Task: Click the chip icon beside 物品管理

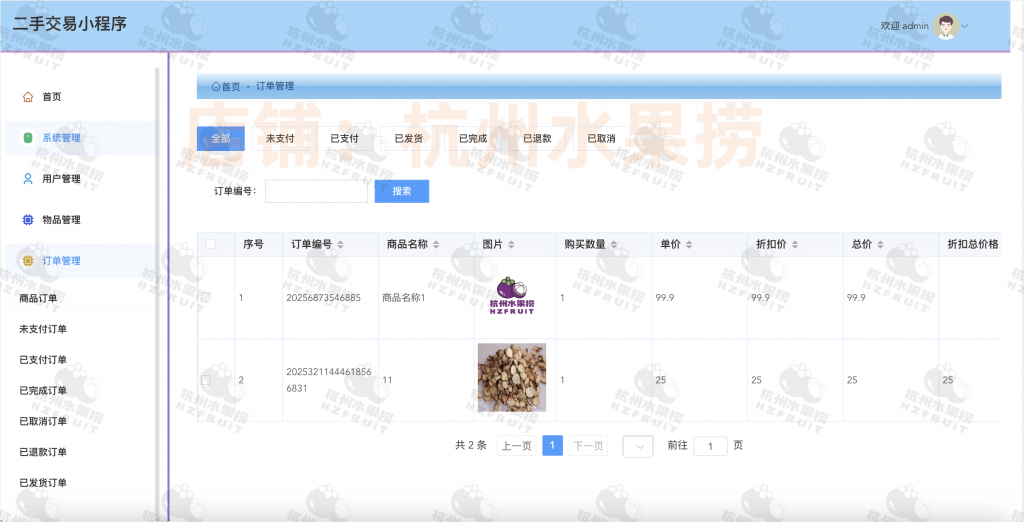Action: point(27,220)
